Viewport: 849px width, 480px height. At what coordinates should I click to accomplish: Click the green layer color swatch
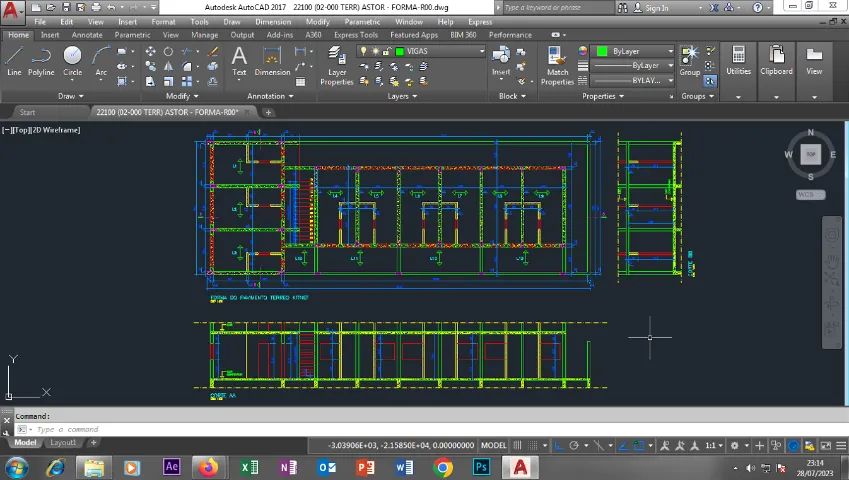(x=400, y=51)
